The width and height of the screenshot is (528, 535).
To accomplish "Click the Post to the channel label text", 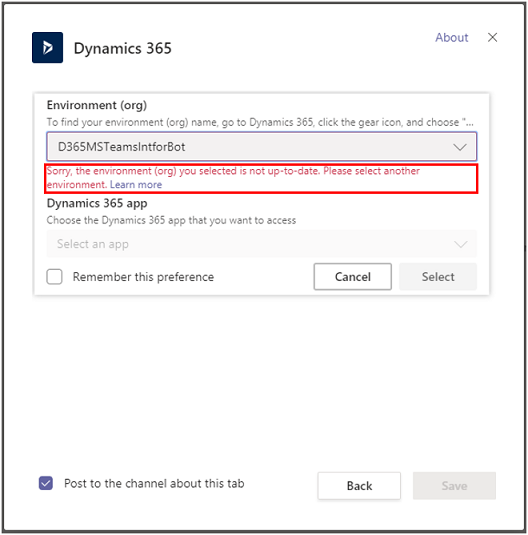I will pyautogui.click(x=154, y=483).
